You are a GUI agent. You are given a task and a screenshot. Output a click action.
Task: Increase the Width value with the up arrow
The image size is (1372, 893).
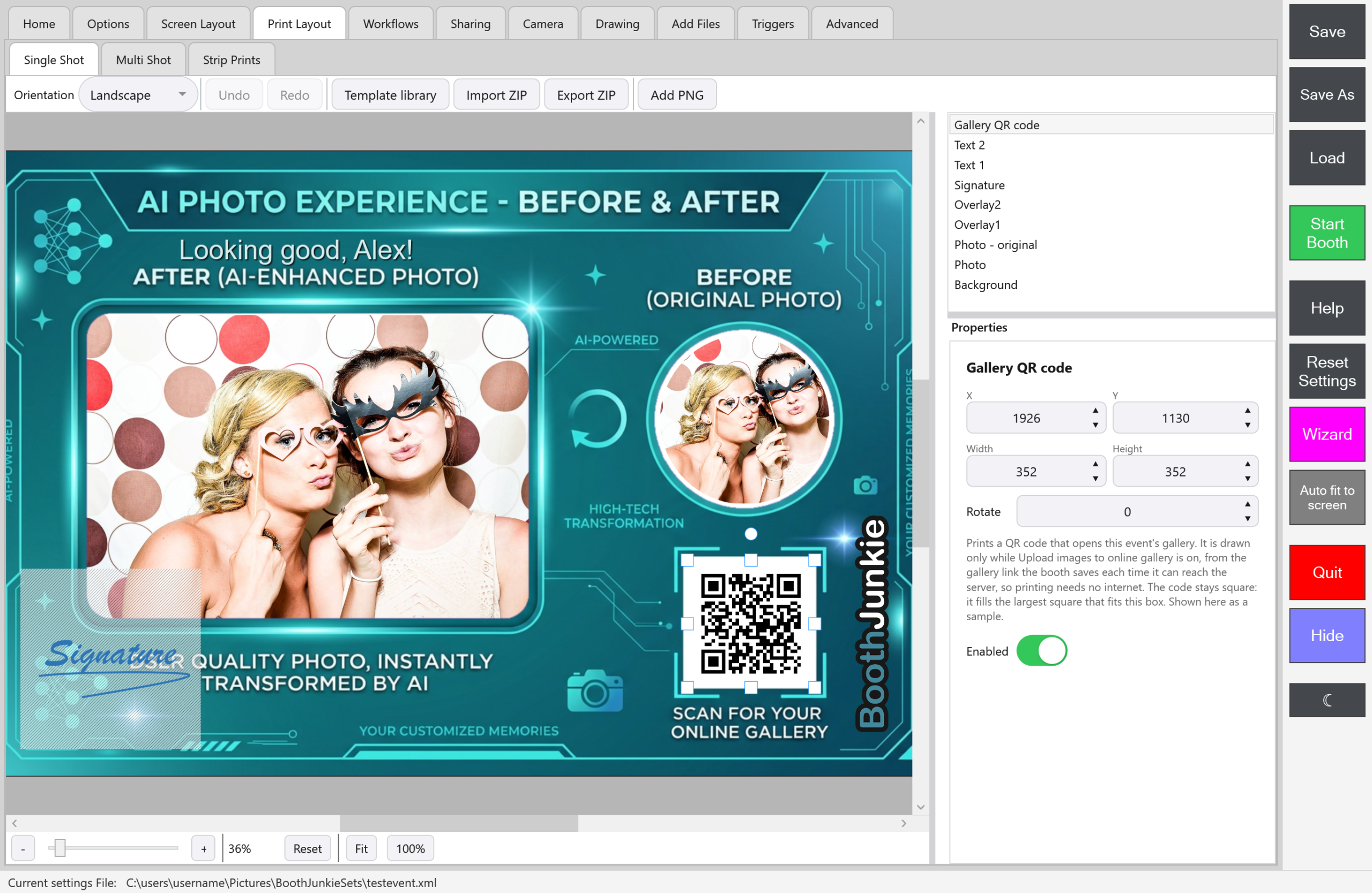click(1095, 464)
